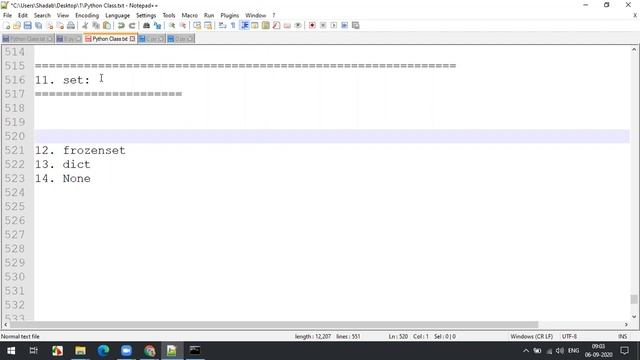Redo the edit via toolbar arrow

coord(132,25)
